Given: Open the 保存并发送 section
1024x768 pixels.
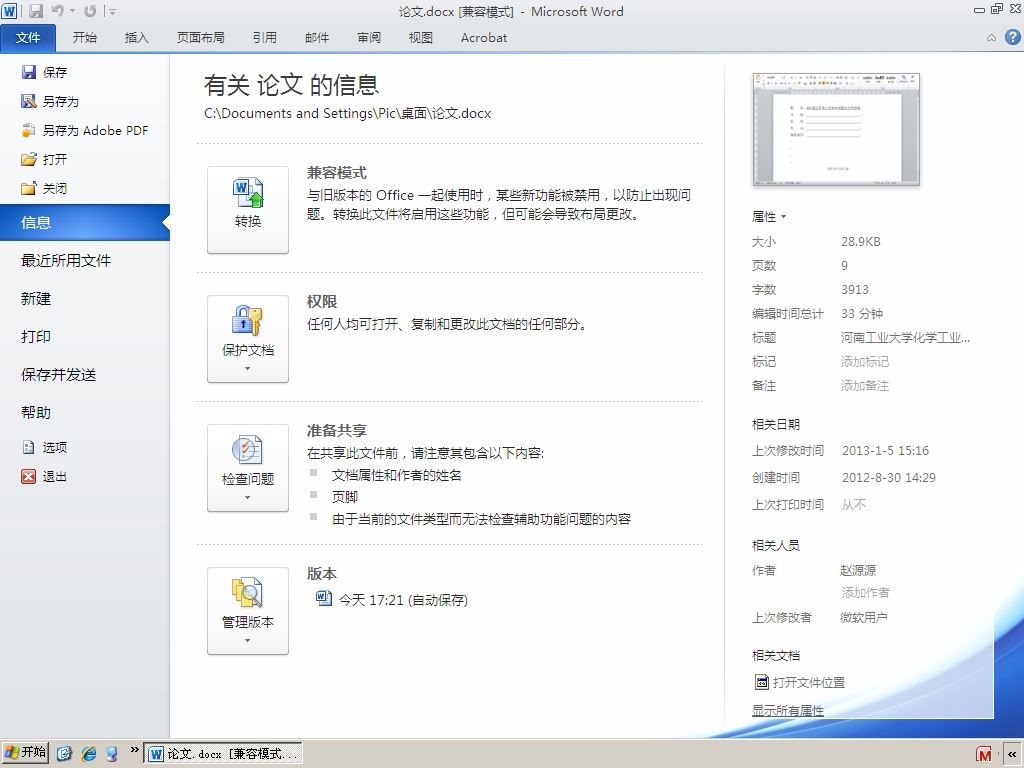Looking at the screenshot, I should coord(59,374).
